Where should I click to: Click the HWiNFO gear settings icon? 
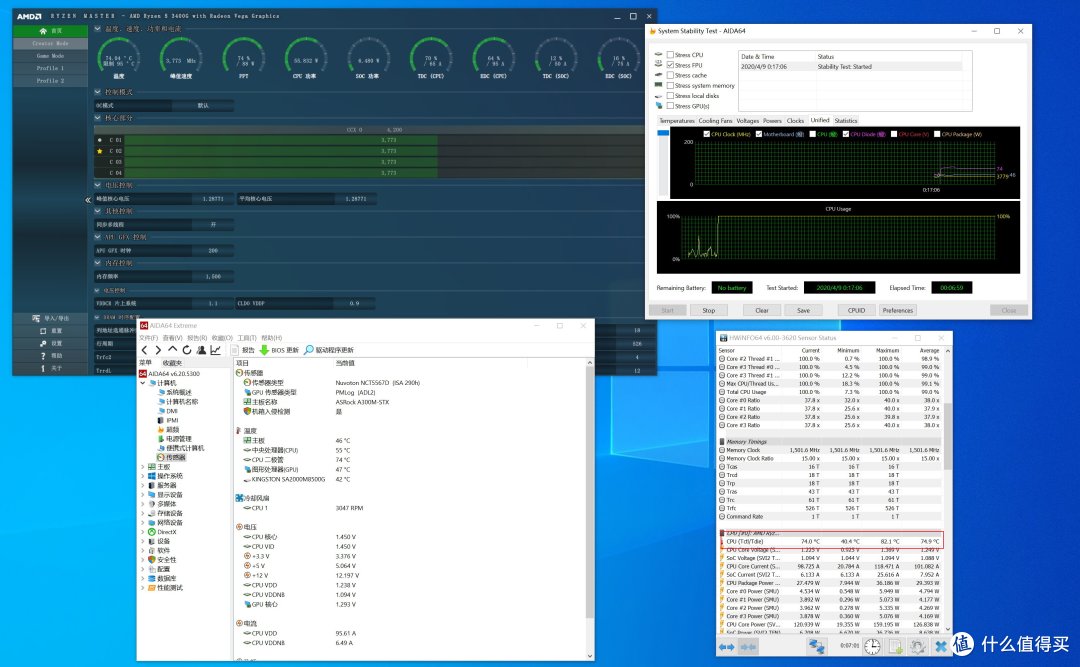pos(917,646)
